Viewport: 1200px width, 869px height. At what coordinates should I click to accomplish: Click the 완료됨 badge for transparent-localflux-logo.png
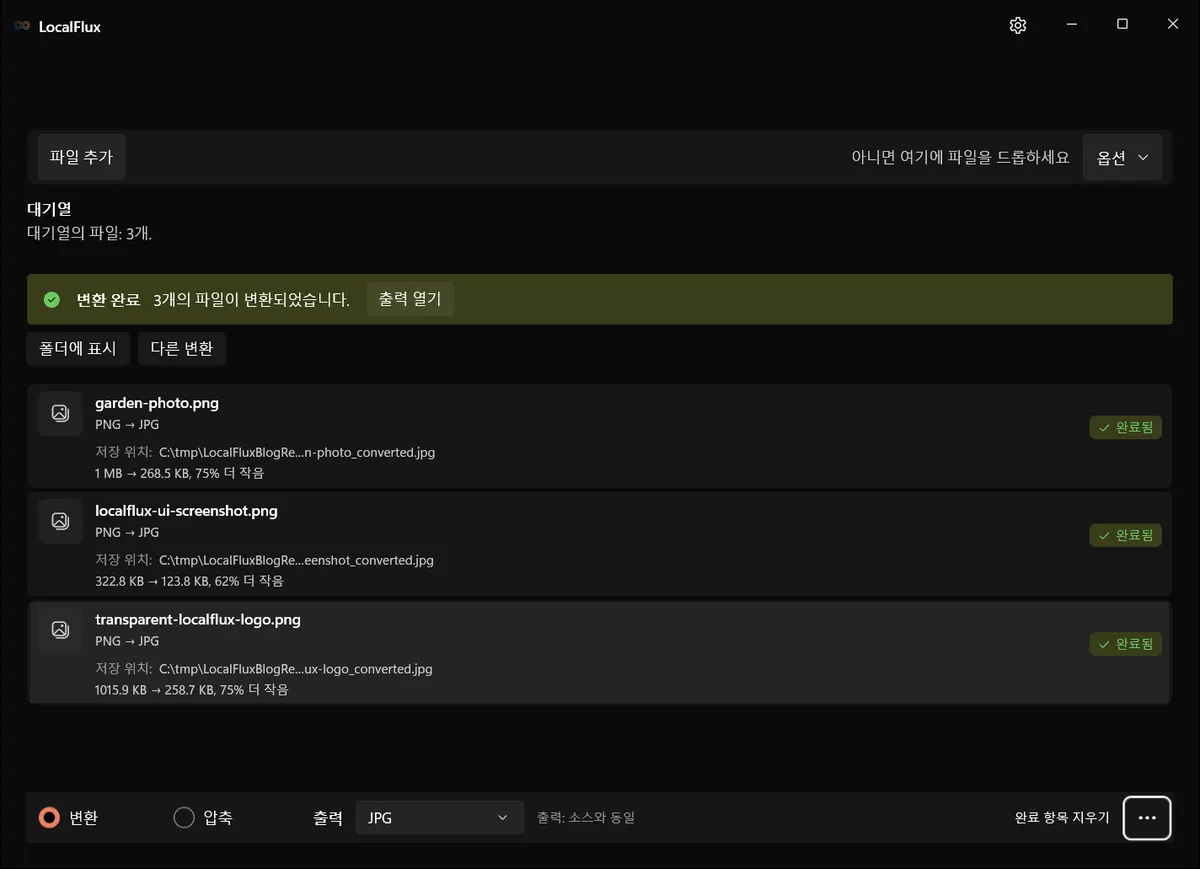tap(1126, 644)
